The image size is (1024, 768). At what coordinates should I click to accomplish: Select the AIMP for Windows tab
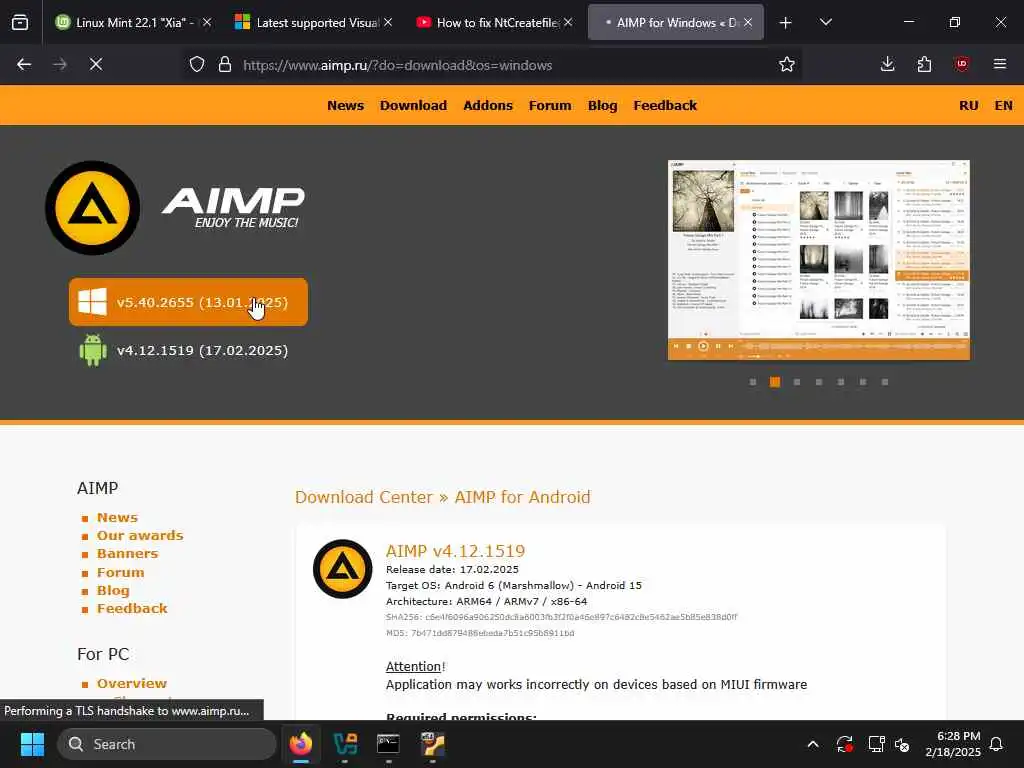pos(676,22)
